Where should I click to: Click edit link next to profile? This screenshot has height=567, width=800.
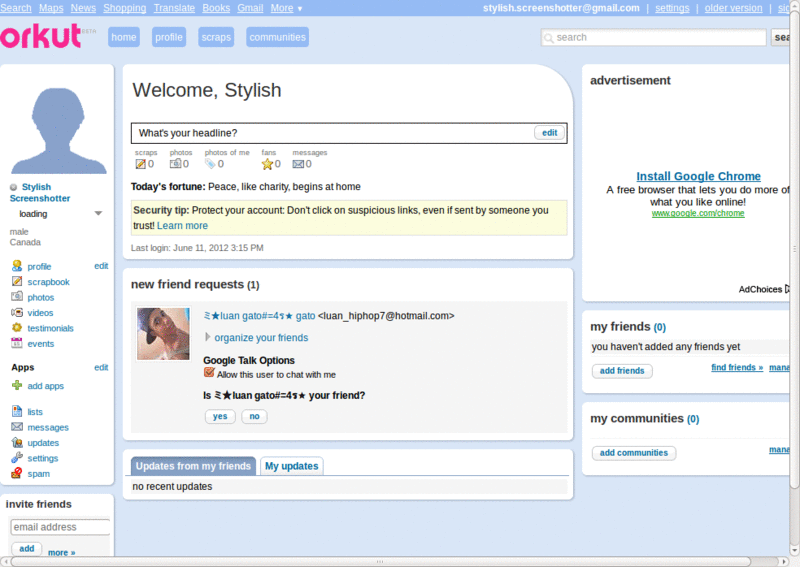[101, 266]
